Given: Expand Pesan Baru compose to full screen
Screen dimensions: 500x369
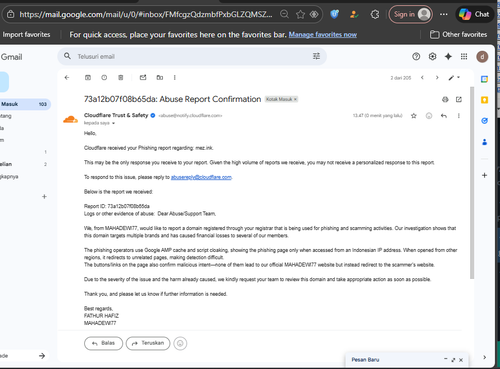Looking at the screenshot, I should [453, 360].
